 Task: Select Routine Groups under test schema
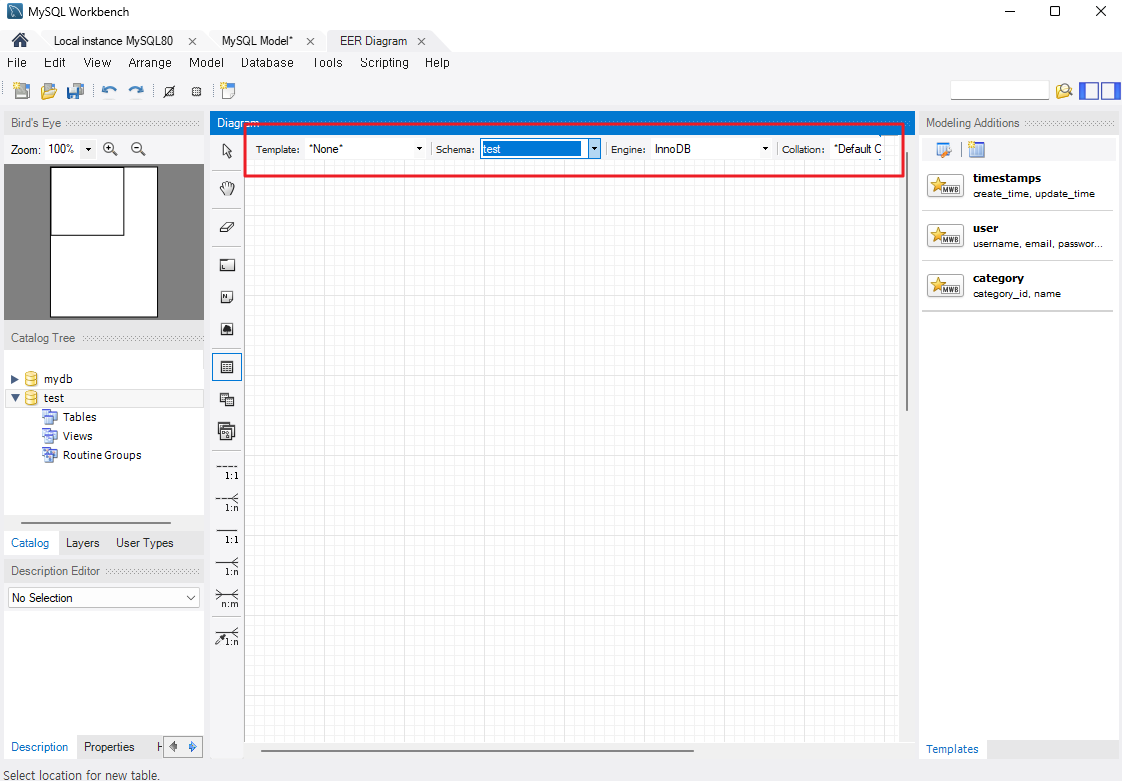click(102, 455)
